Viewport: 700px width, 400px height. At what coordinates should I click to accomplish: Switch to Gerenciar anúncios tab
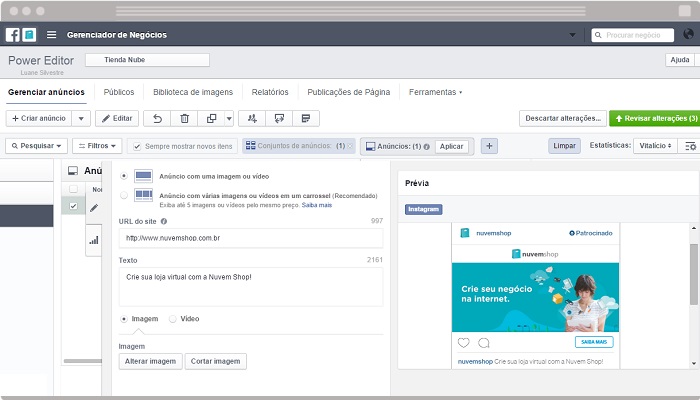coord(46,92)
